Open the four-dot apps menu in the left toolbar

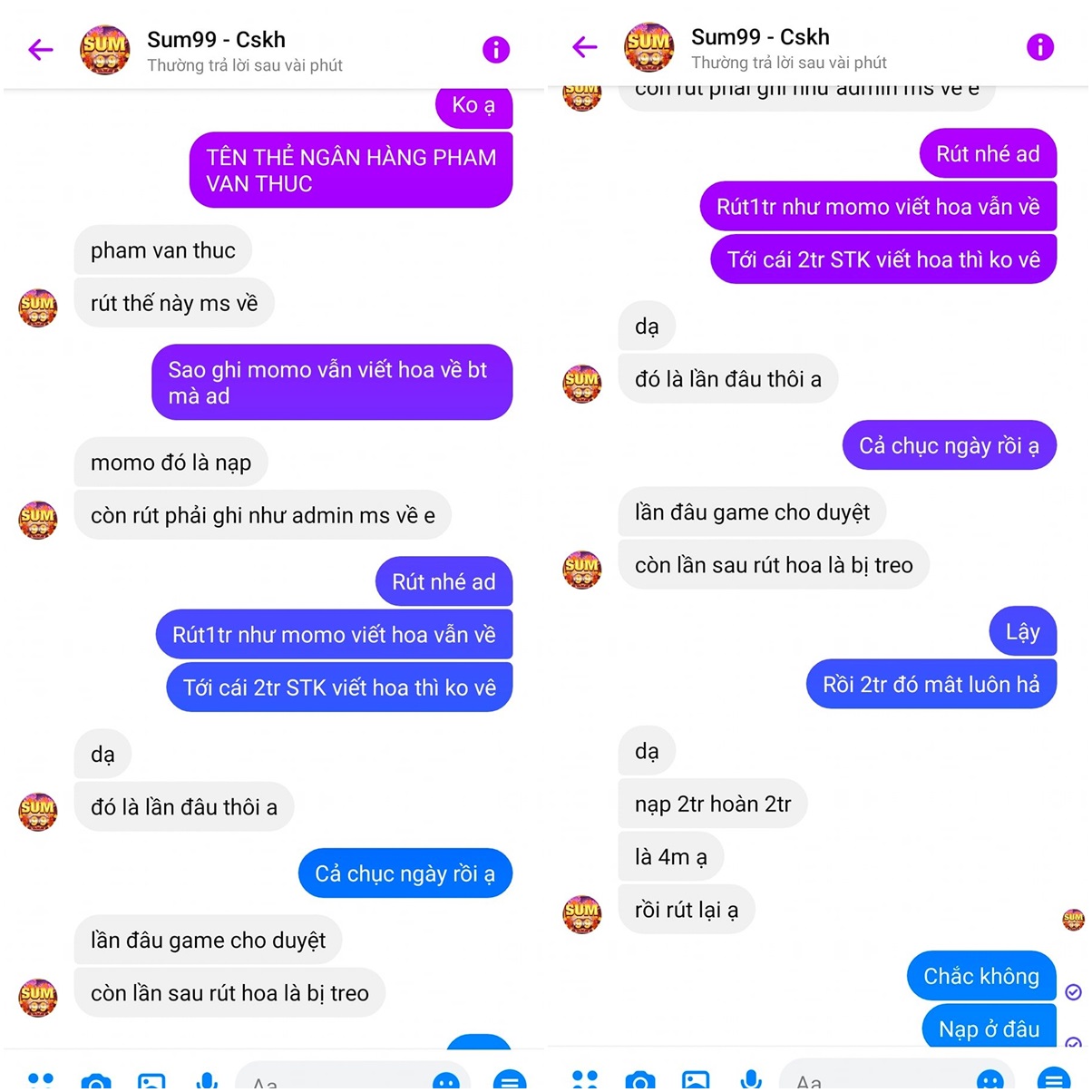coord(41,1080)
